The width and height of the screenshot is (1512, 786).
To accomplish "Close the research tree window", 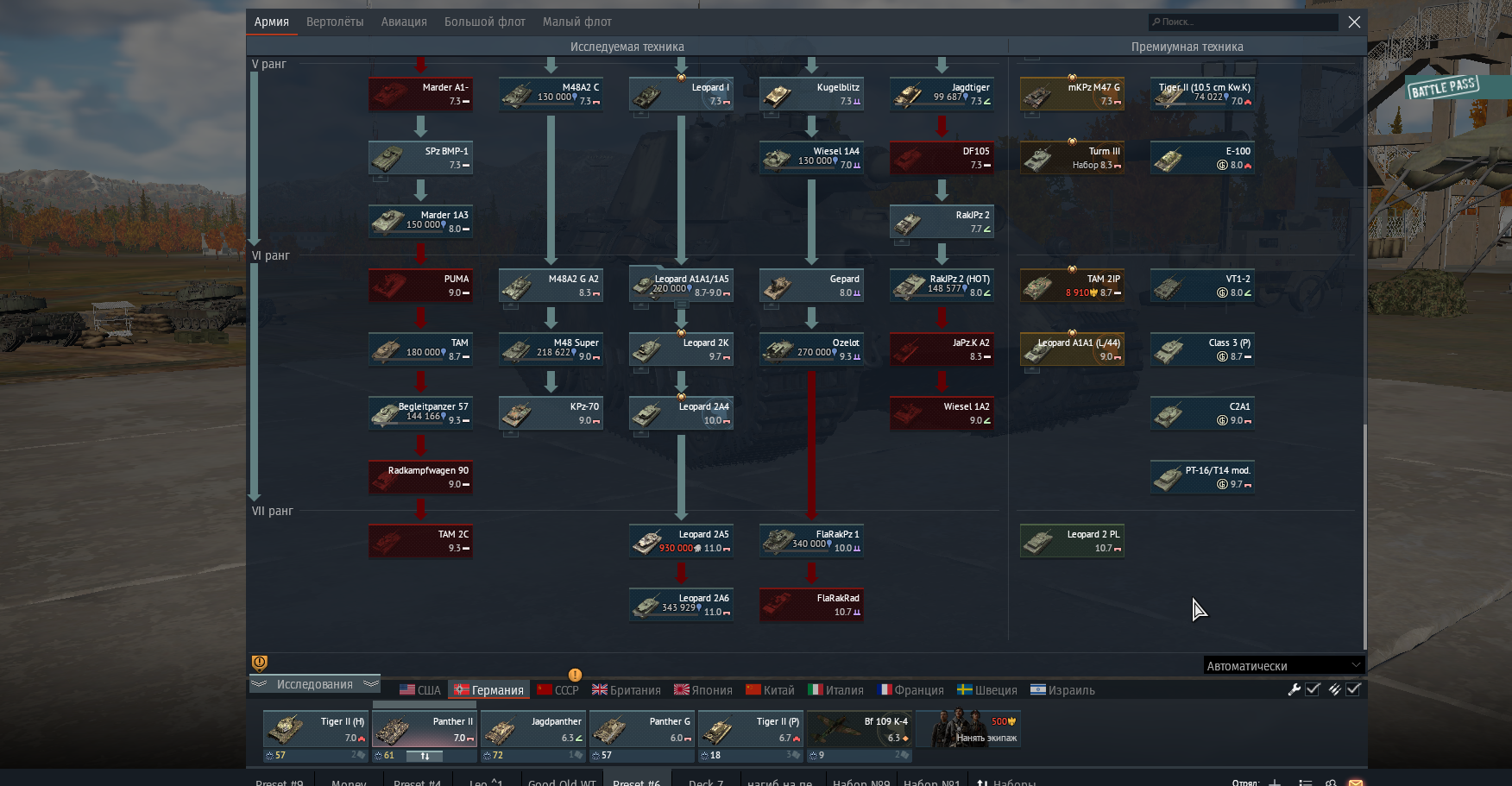I will click(x=1354, y=22).
